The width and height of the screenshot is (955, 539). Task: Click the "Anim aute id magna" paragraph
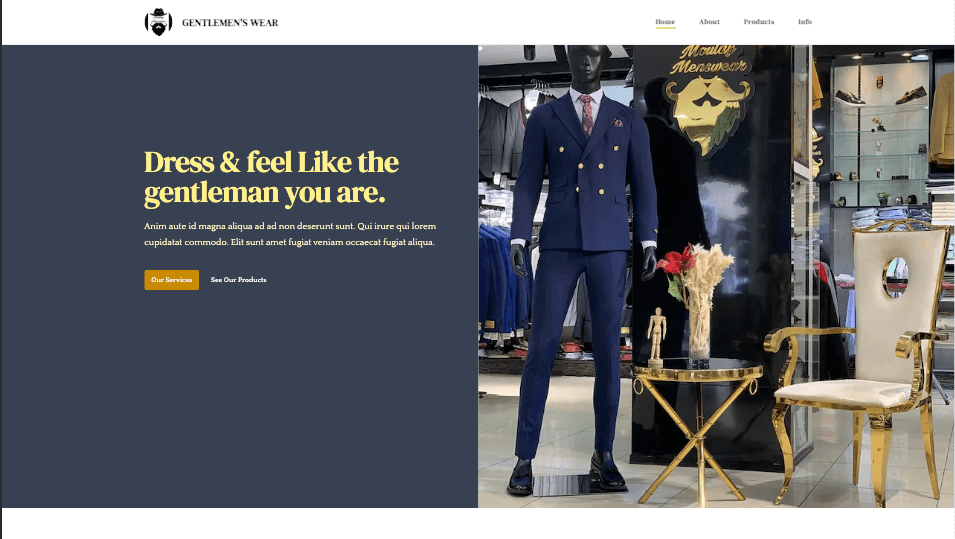(290, 234)
